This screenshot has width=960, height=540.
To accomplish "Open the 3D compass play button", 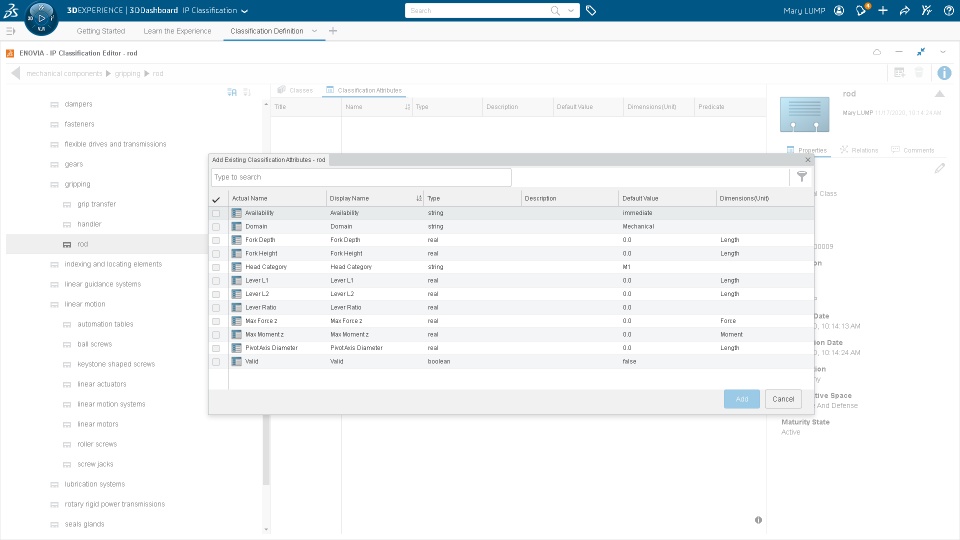I will (x=42, y=18).
